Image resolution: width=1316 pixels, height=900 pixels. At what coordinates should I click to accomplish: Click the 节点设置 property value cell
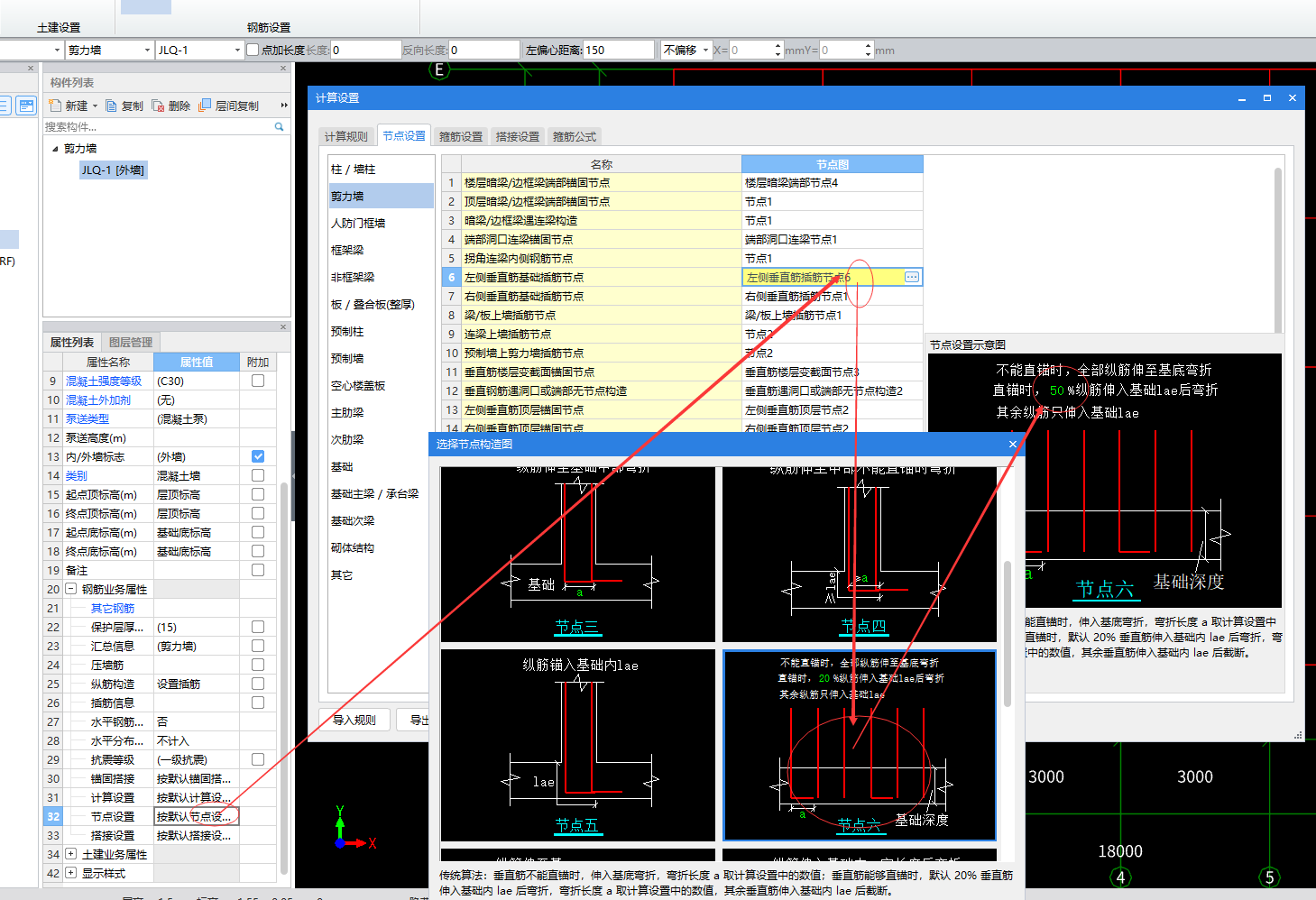[197, 816]
